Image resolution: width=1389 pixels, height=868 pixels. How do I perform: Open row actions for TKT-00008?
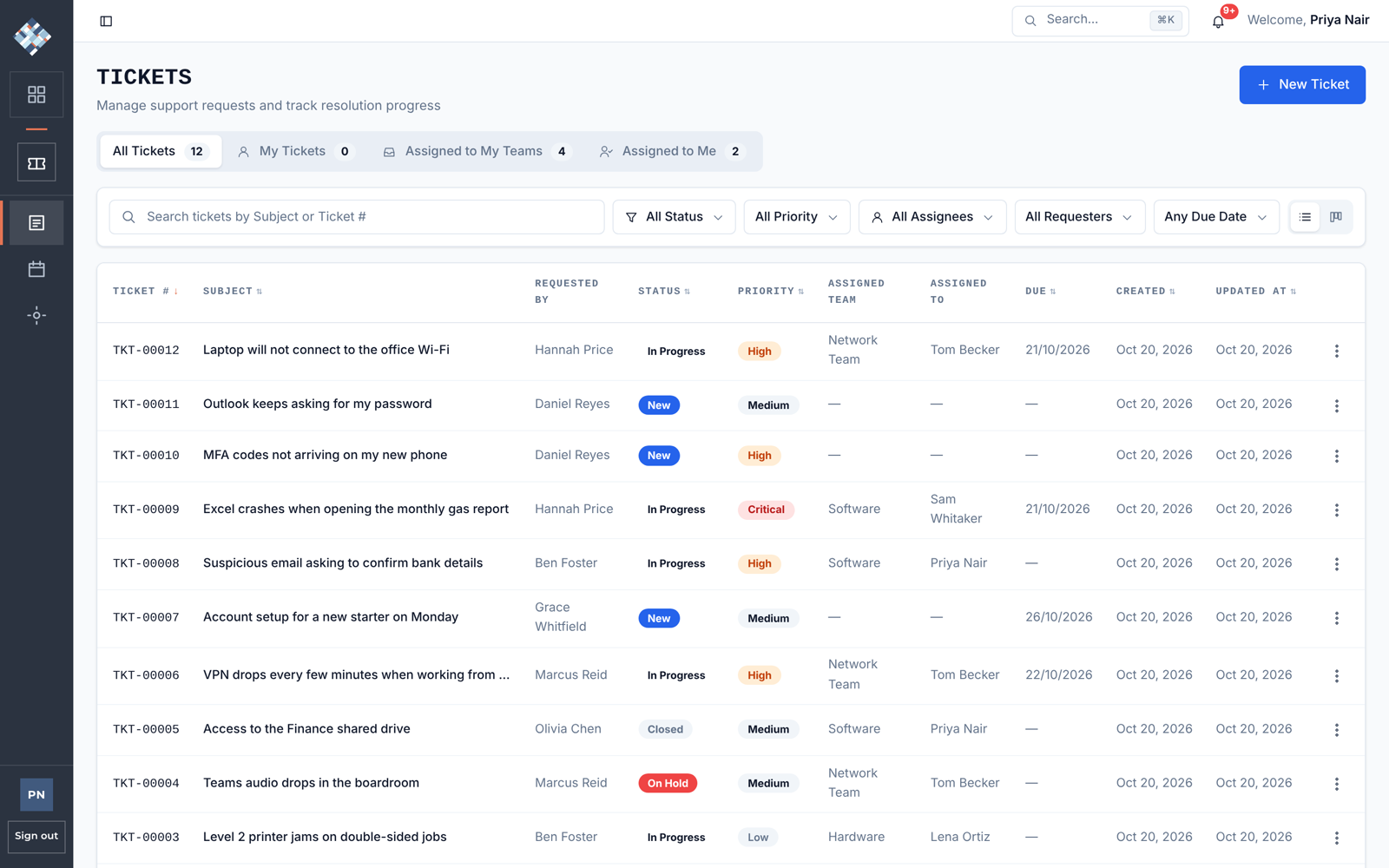pyautogui.click(x=1337, y=563)
